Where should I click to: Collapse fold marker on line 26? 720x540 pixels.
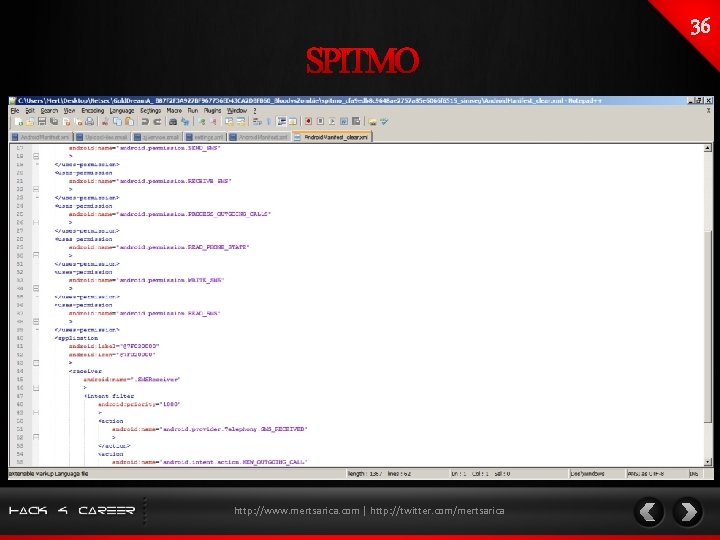pos(36,222)
